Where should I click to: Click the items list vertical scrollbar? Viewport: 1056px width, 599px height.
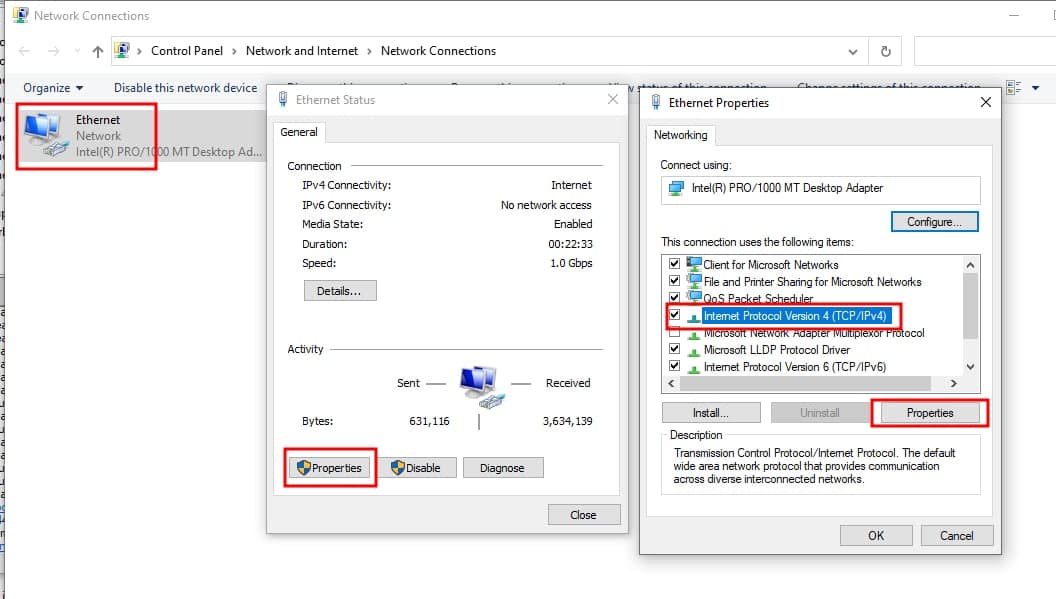pyautogui.click(x=969, y=306)
